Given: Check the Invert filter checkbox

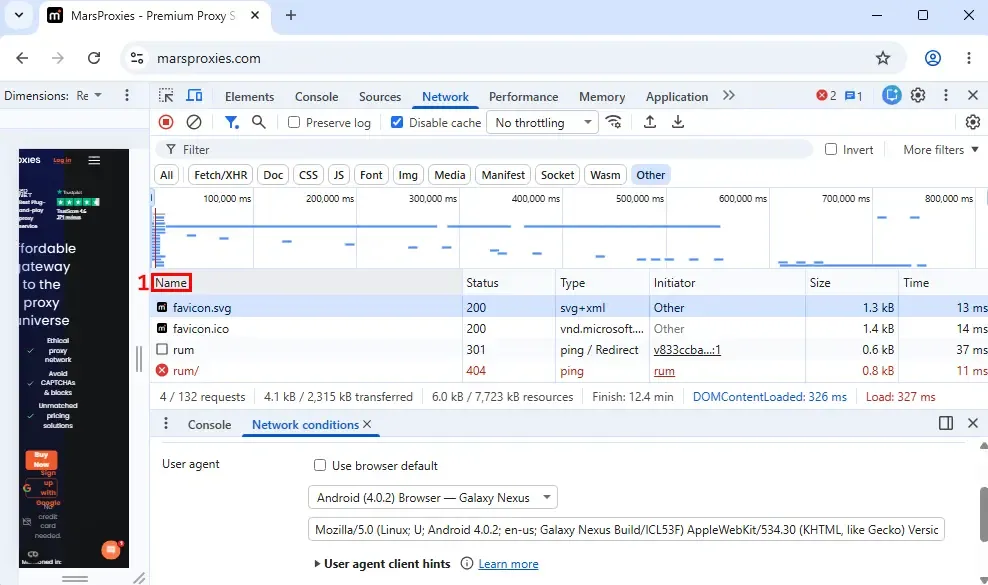Looking at the screenshot, I should pos(831,149).
